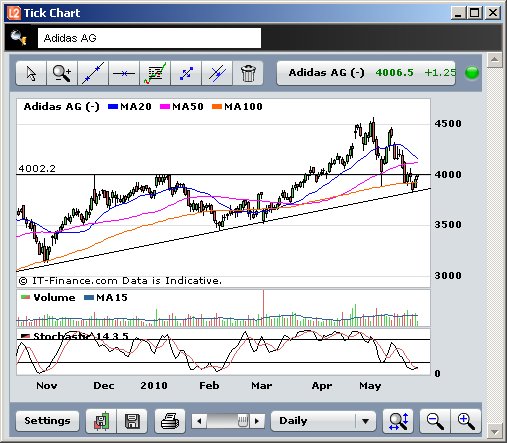The image size is (507, 443).
Task: Click the Adidas AG (-) price button
Action: pos(366,73)
